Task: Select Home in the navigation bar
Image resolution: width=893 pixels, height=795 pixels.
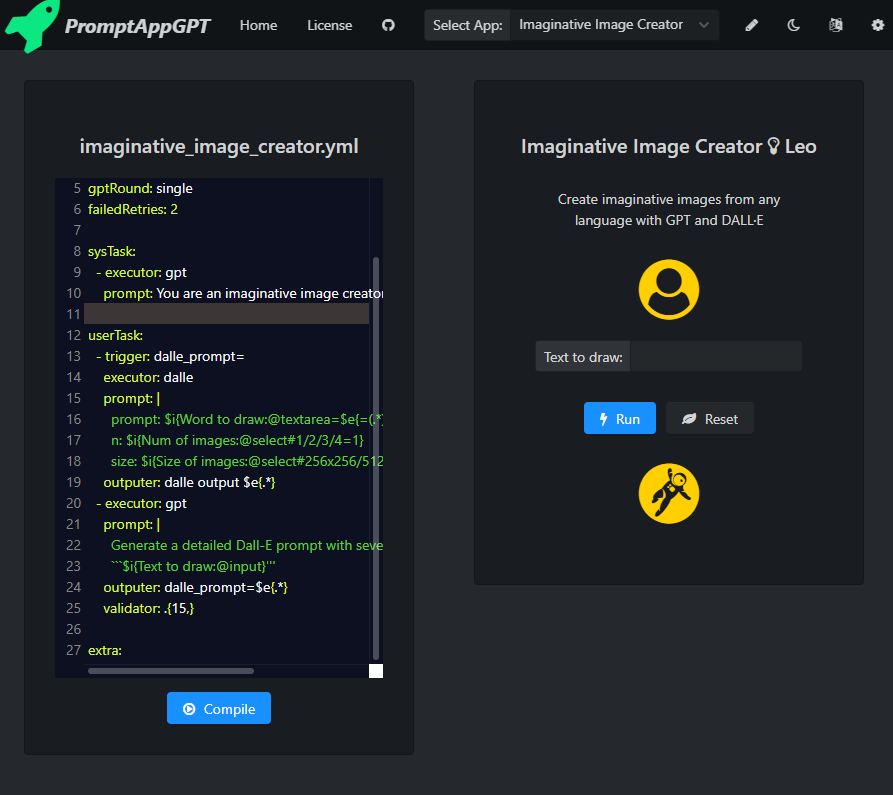Action: point(258,25)
